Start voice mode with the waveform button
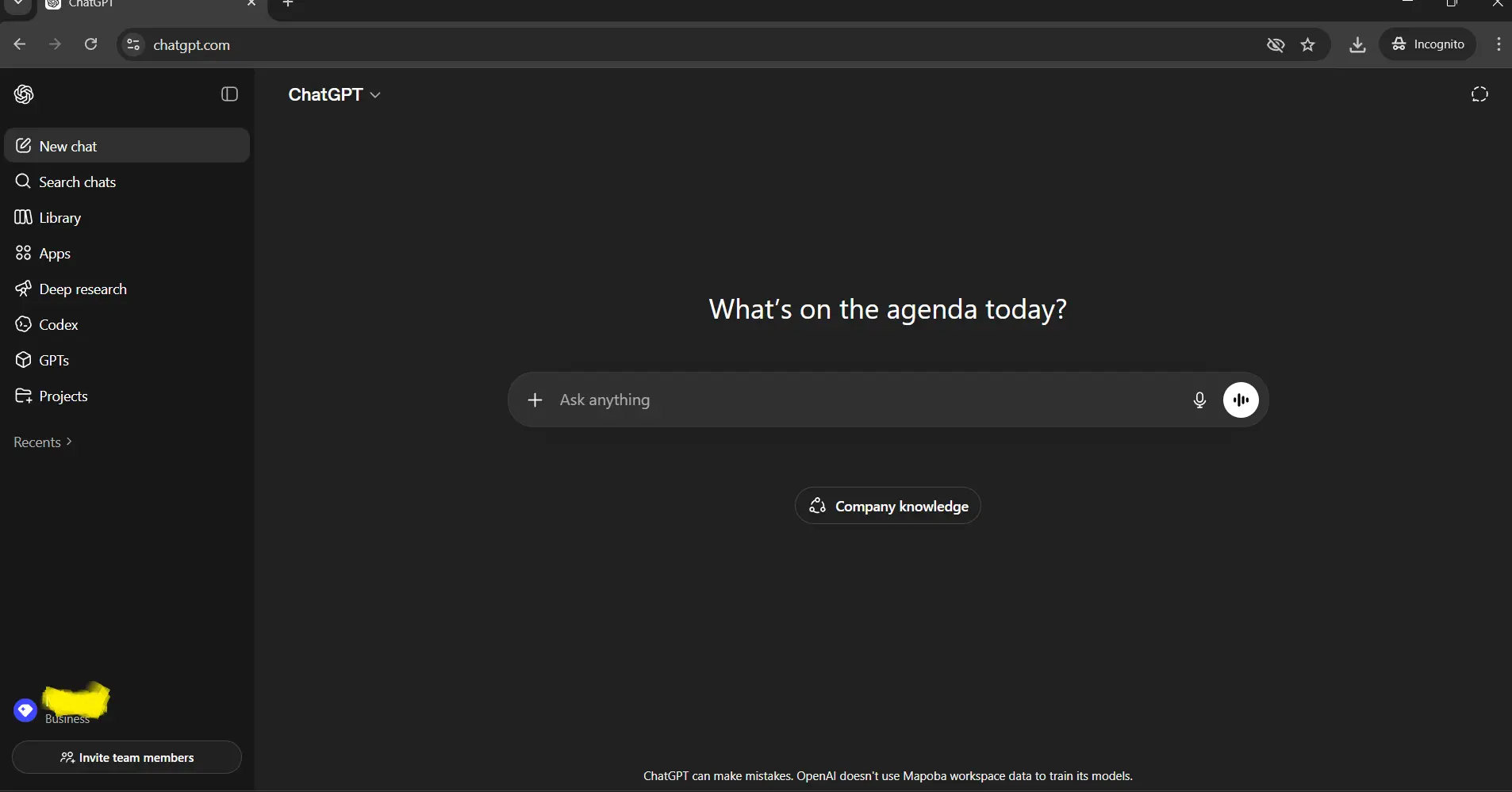This screenshot has height=792, width=1512. [1241, 400]
